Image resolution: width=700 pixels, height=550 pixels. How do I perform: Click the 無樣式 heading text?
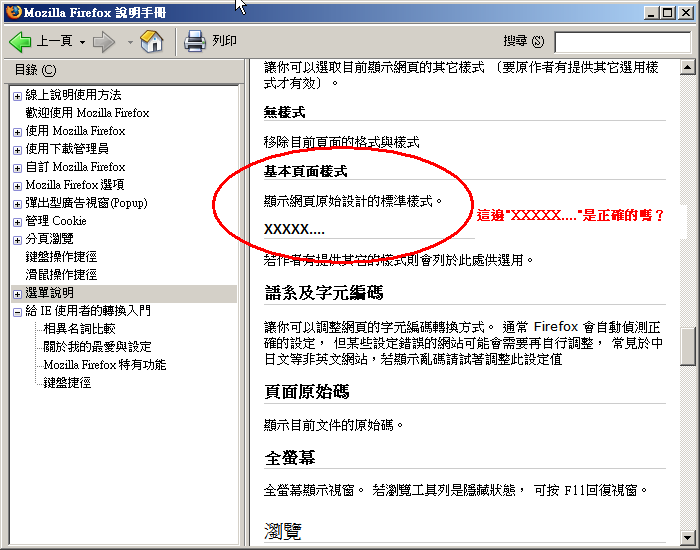[284, 112]
